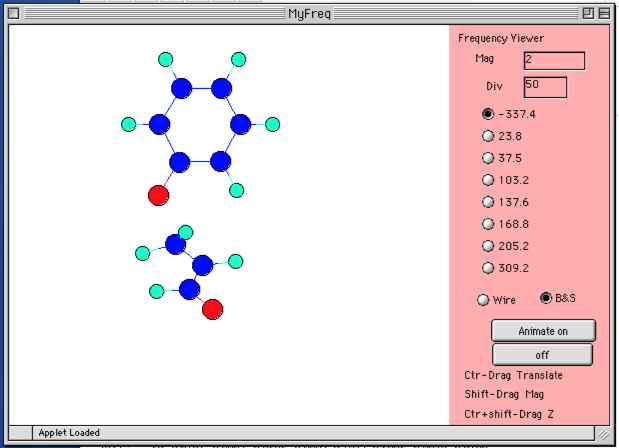This screenshot has width=619, height=448.
Task: Click into the Div input field
Action: coord(545,87)
